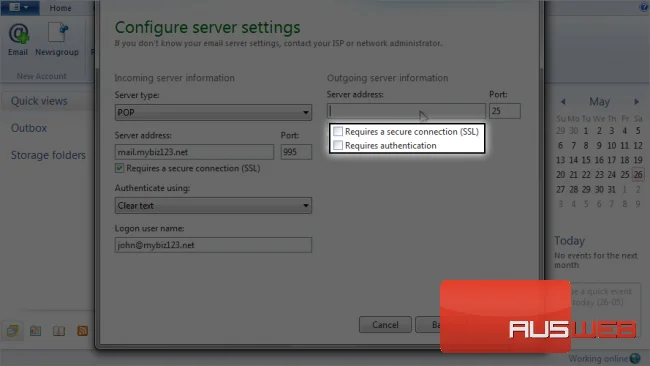Select Quick views in the sidebar
The image size is (650, 366).
[x=39, y=101]
